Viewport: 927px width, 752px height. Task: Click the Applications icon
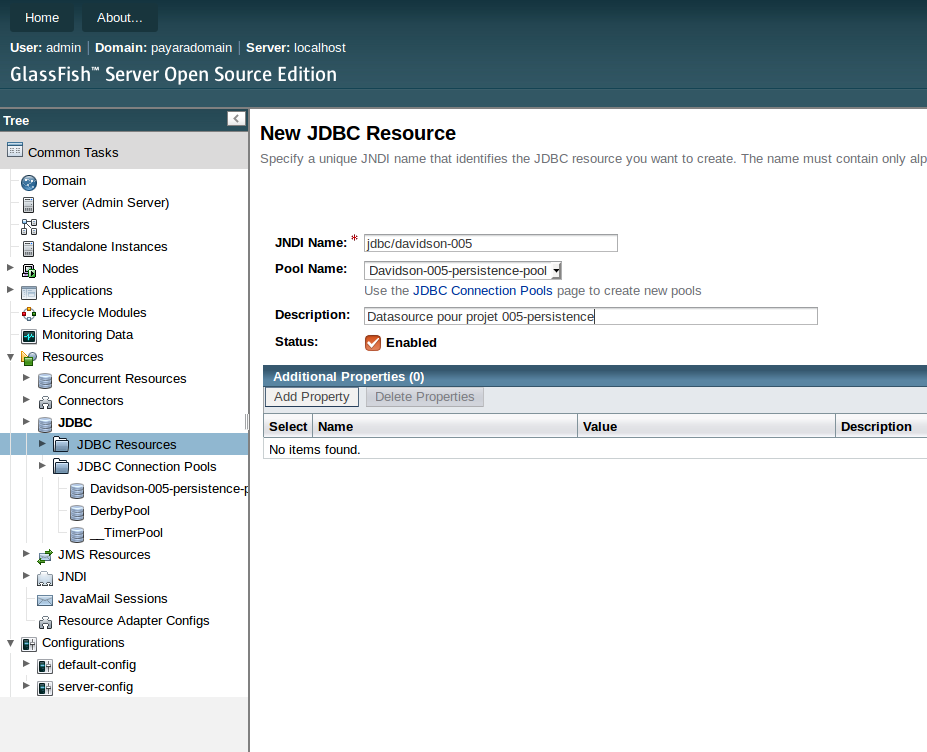[x=28, y=292]
